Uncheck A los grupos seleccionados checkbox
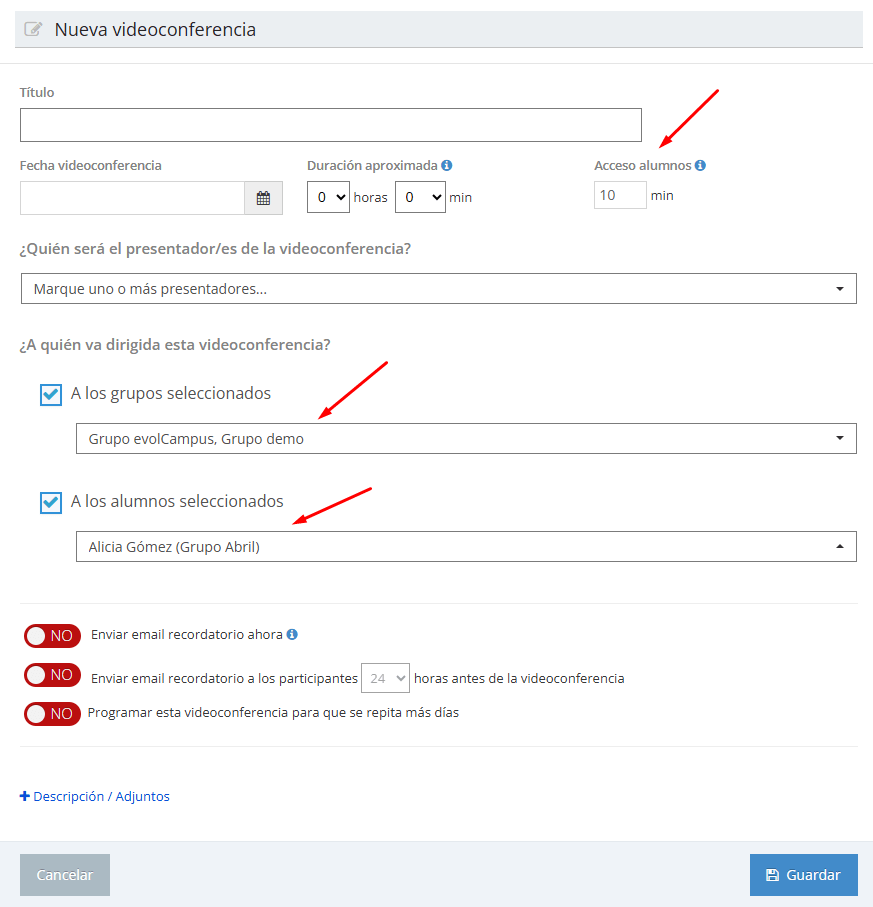 [x=51, y=394]
